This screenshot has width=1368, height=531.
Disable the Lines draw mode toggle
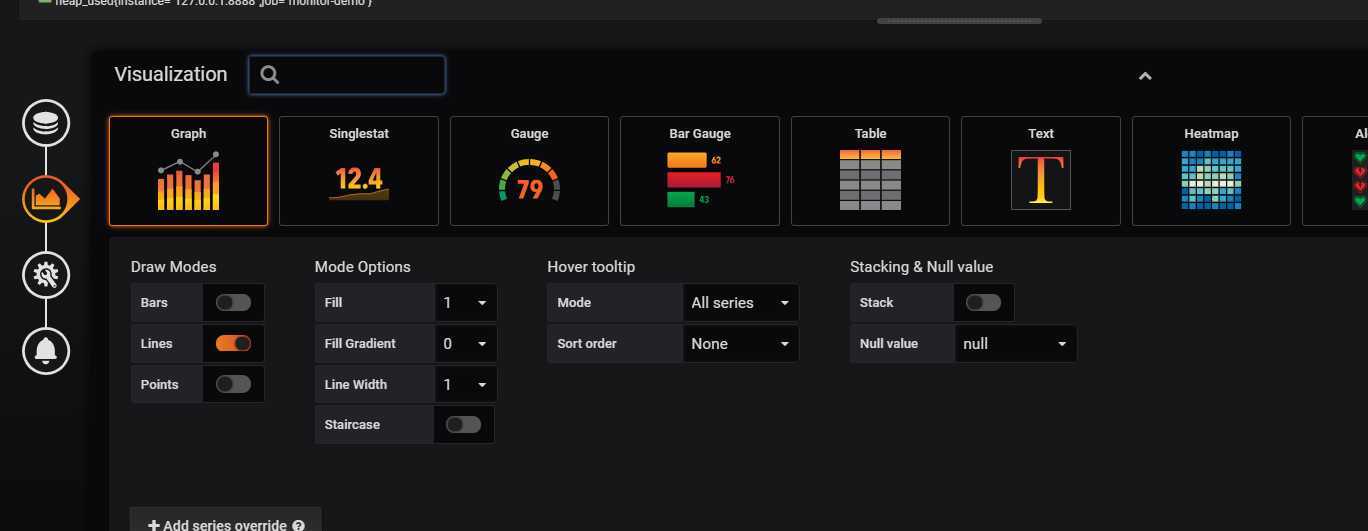[x=233, y=344]
